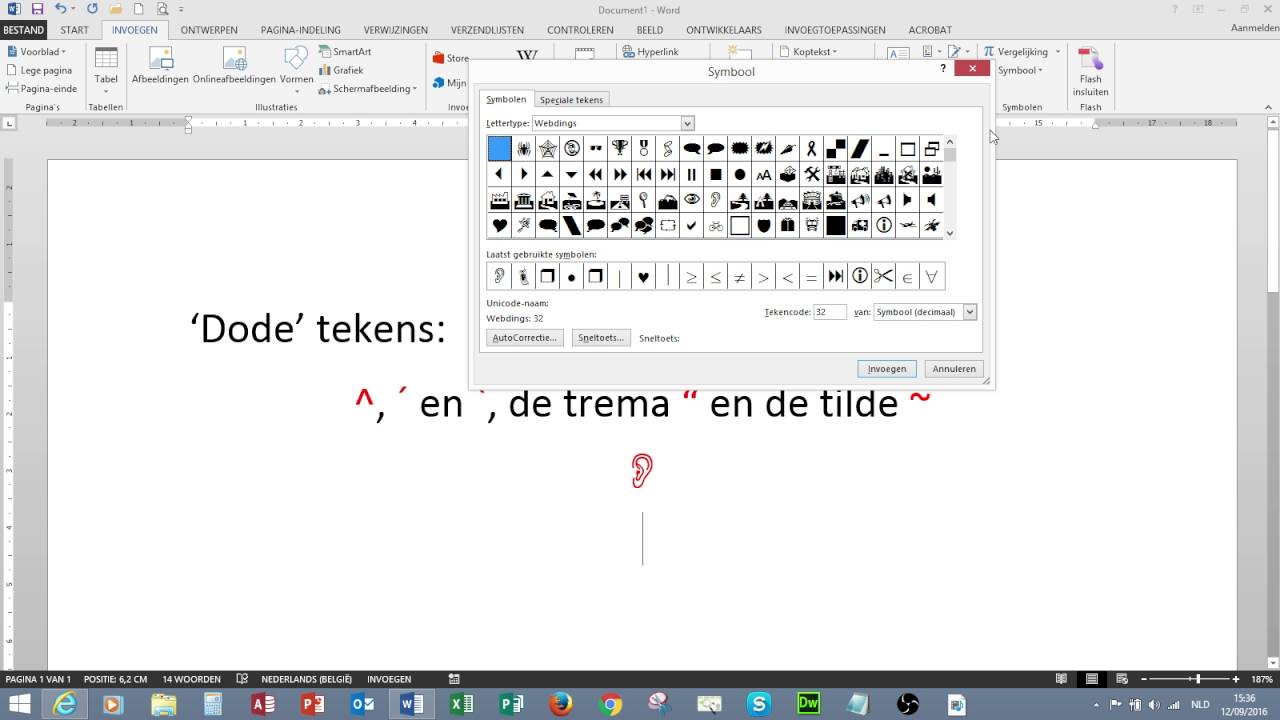Select the spider symbol in the grid
The height and width of the screenshot is (720, 1280).
pyautogui.click(x=524, y=149)
